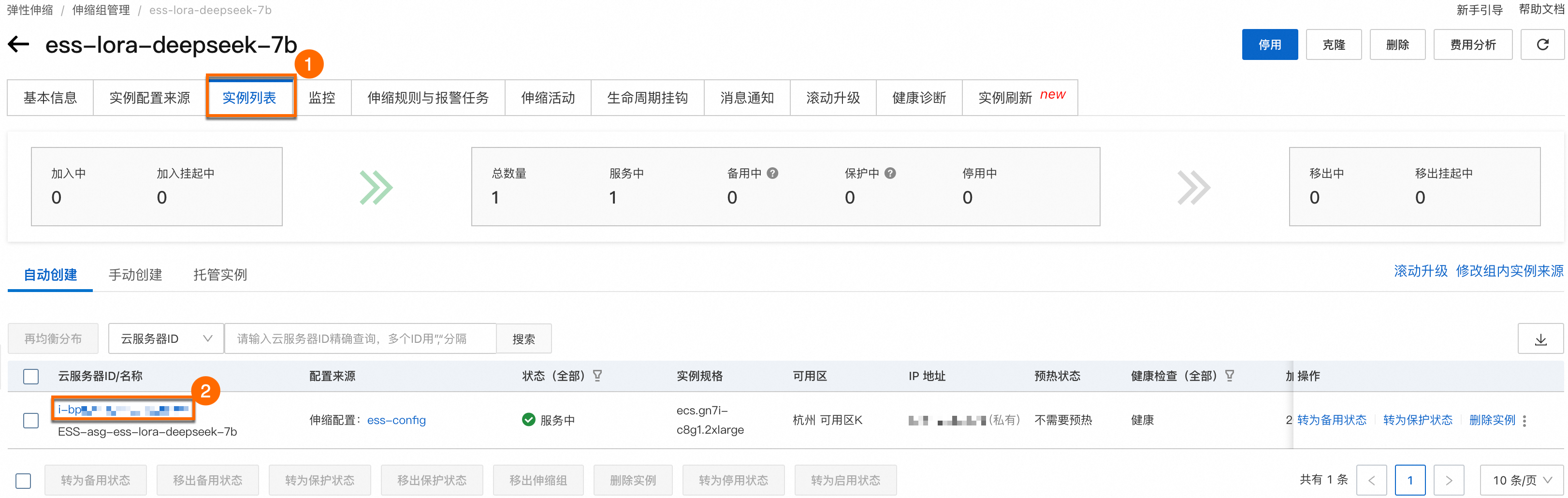The width and height of the screenshot is (1568, 498).
Task: Switch to the 手动创建 tab
Action: (x=135, y=275)
